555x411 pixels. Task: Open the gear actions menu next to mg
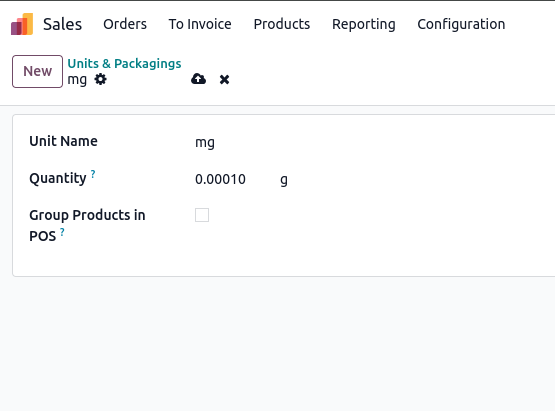point(101,79)
